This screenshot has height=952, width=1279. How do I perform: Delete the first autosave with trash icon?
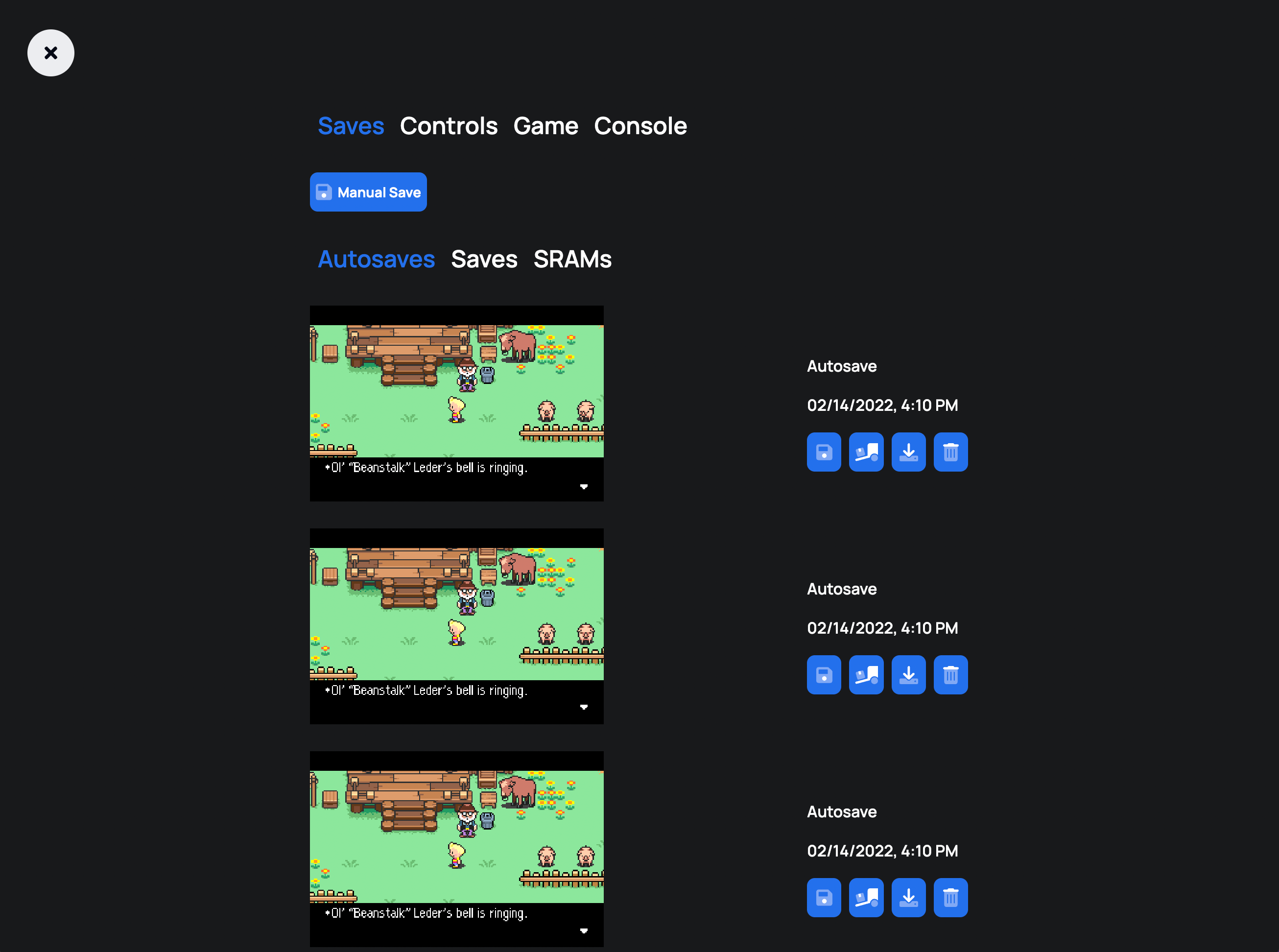pyautogui.click(x=950, y=452)
